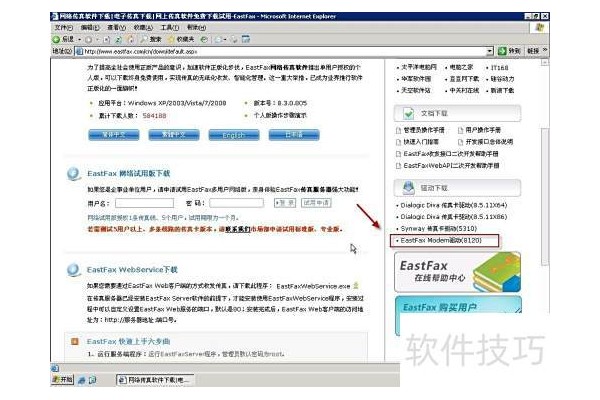Click the Edit page toolbar icon
600x400 pixels.
point(246,39)
